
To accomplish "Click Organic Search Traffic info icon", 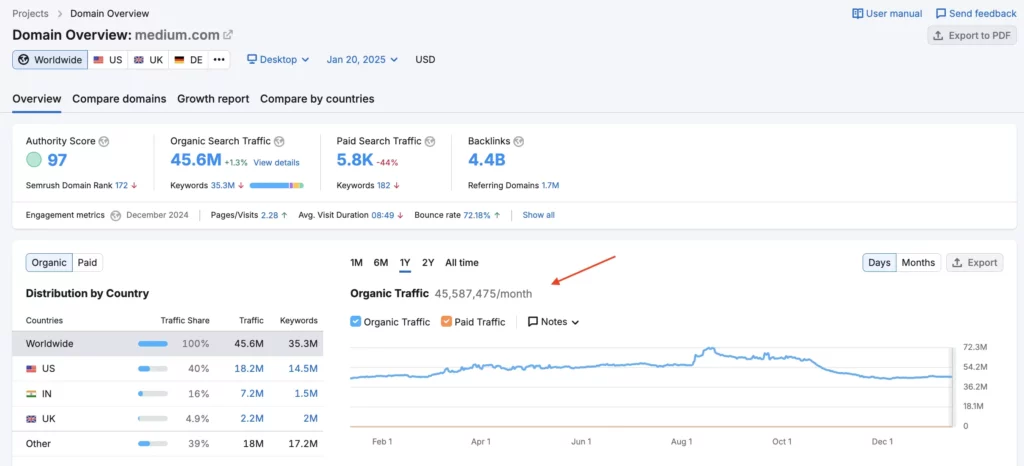I will tap(279, 141).
